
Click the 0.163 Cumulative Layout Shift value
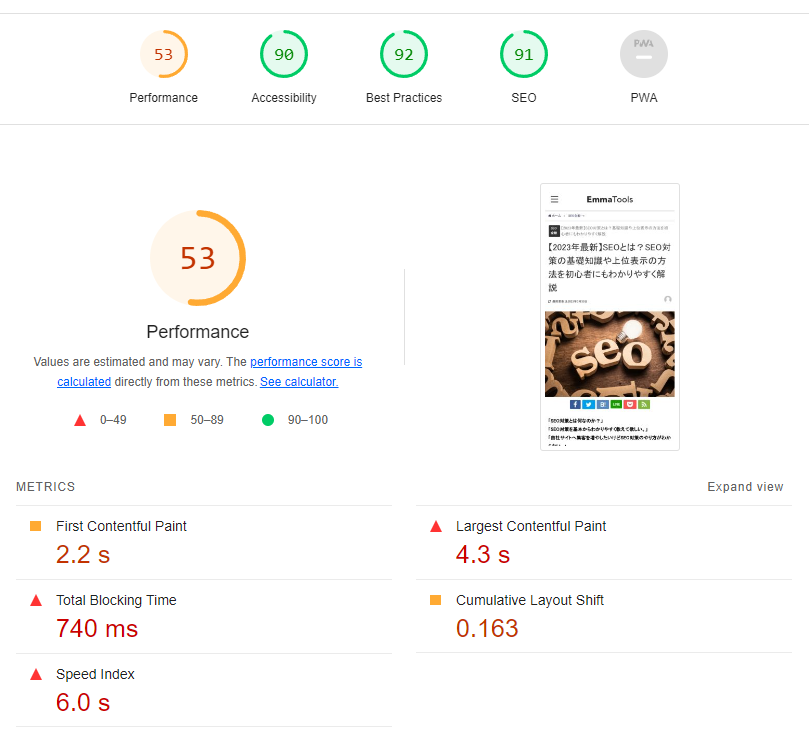pos(487,628)
